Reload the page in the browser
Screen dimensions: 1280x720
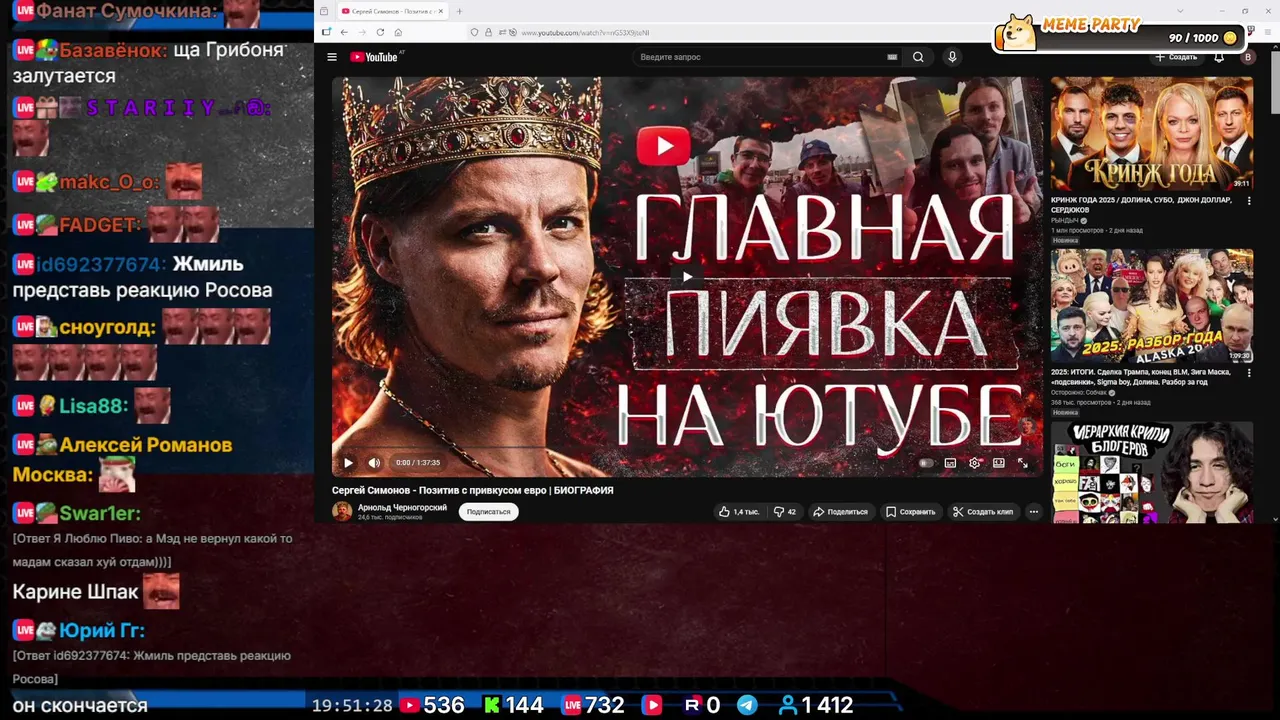click(x=380, y=32)
